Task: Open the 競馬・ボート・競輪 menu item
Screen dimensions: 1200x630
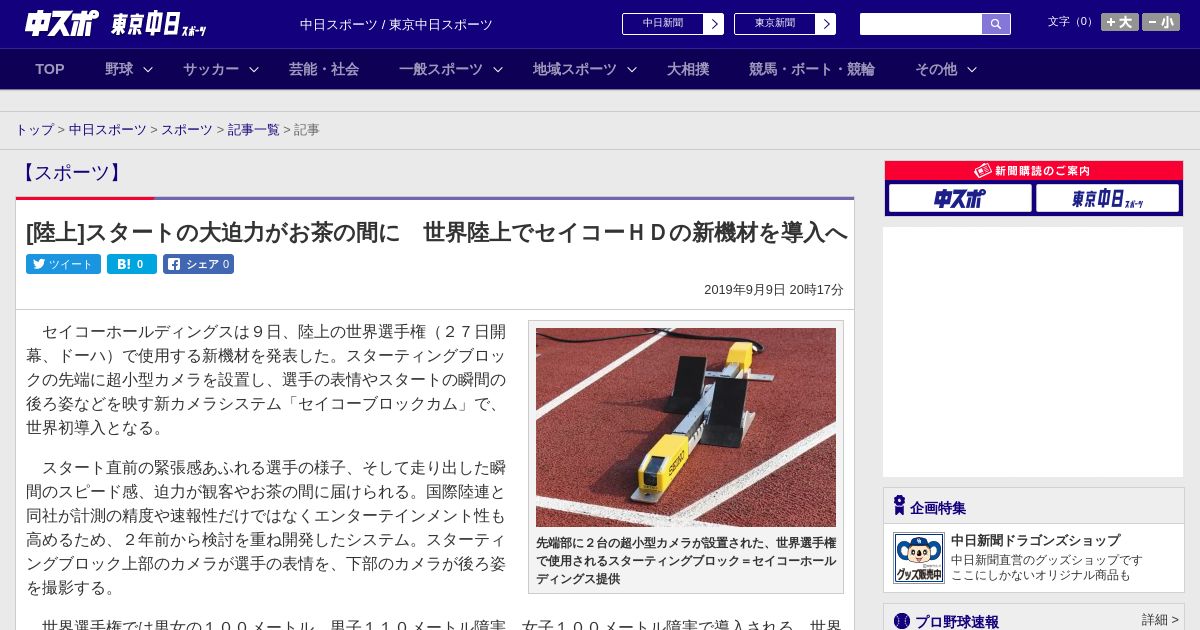Action: tap(812, 69)
